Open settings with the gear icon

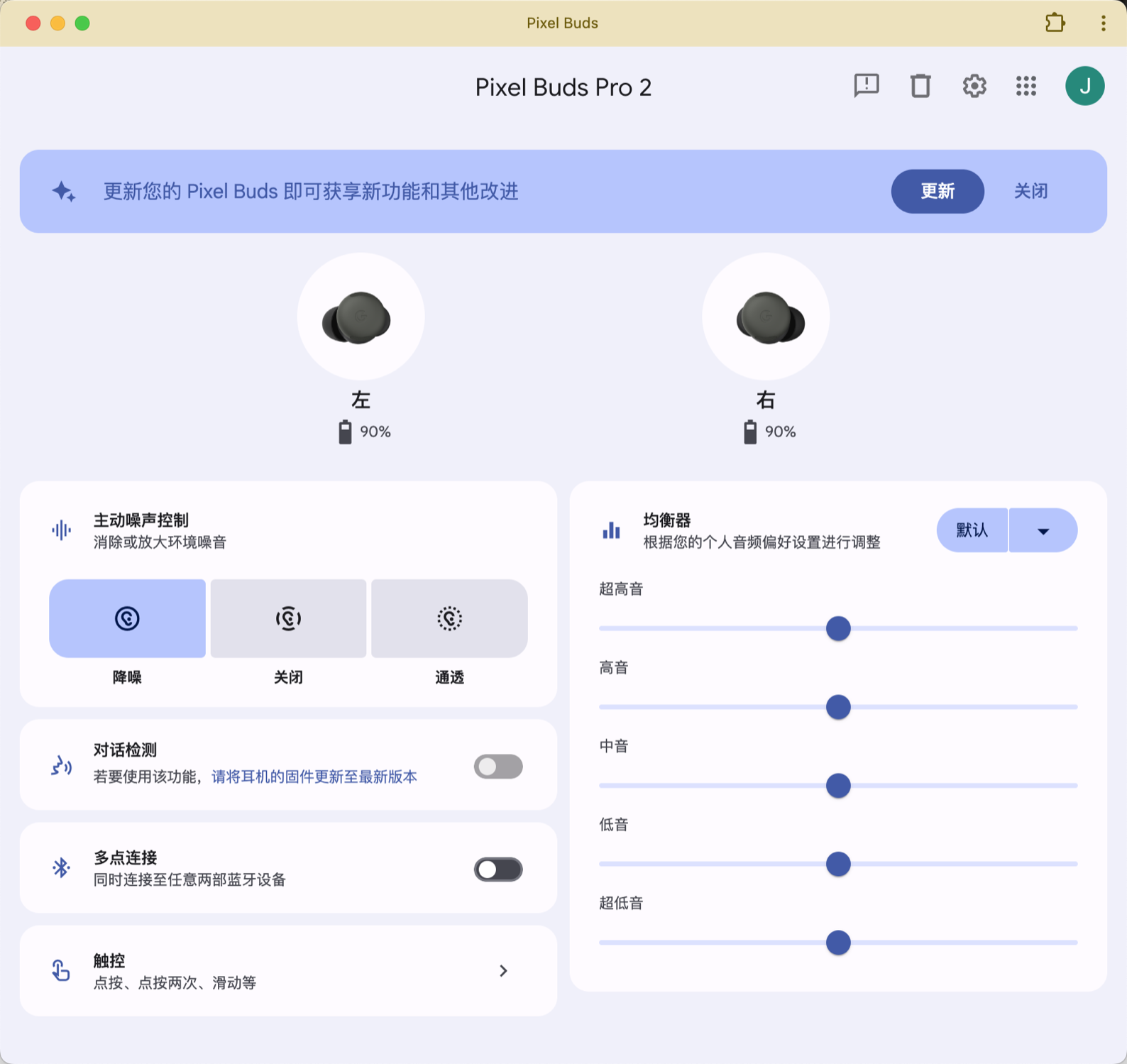coord(974,86)
